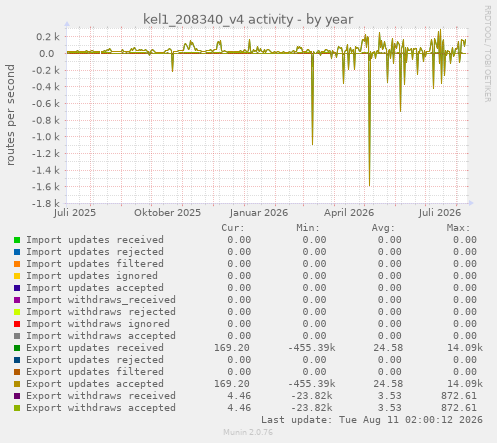Screen dimensions: 497x443
Task: Click the 'Juli 2026' axis label
Action: point(440,213)
